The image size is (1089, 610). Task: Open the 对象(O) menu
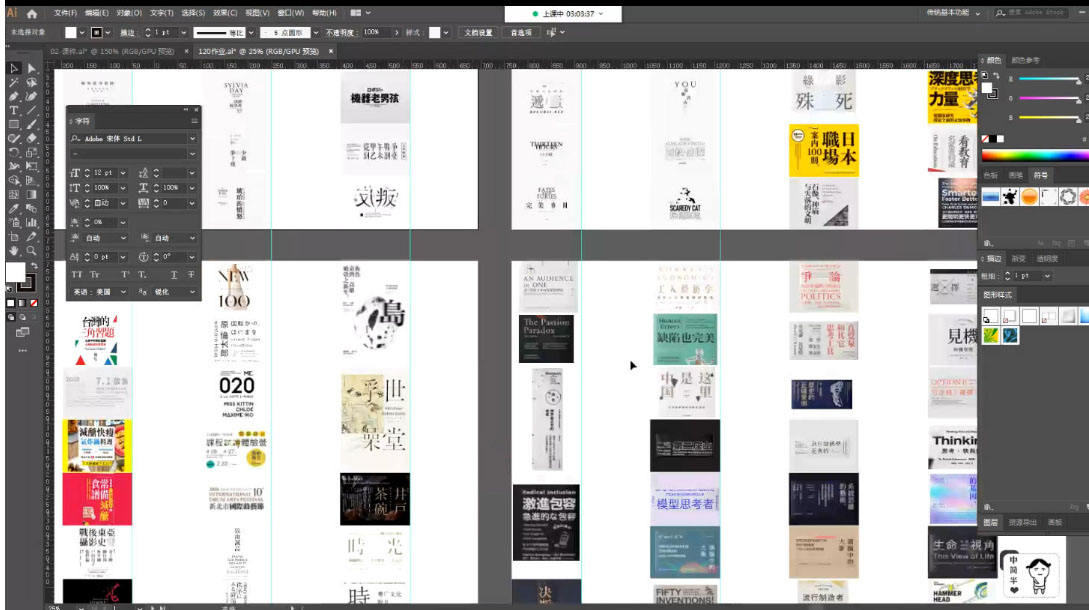click(128, 13)
